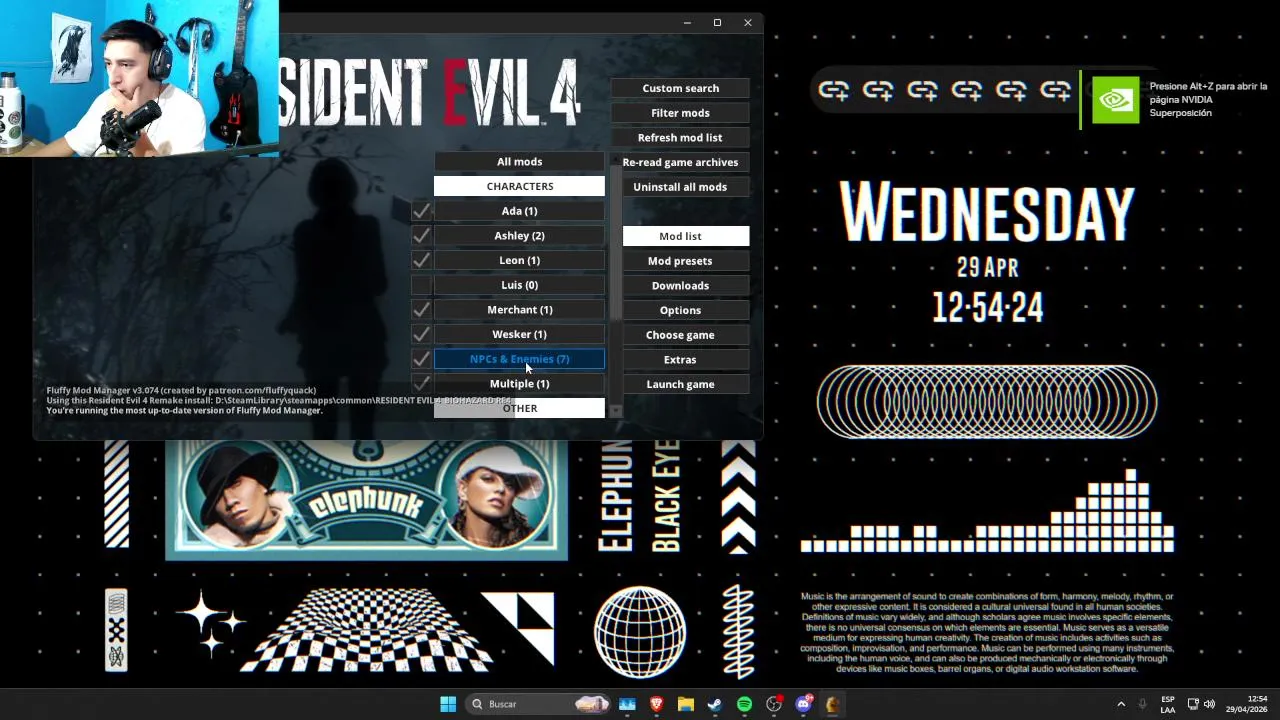Open the Leon (1) category
This screenshot has height=720, width=1280.
pyautogui.click(x=519, y=260)
